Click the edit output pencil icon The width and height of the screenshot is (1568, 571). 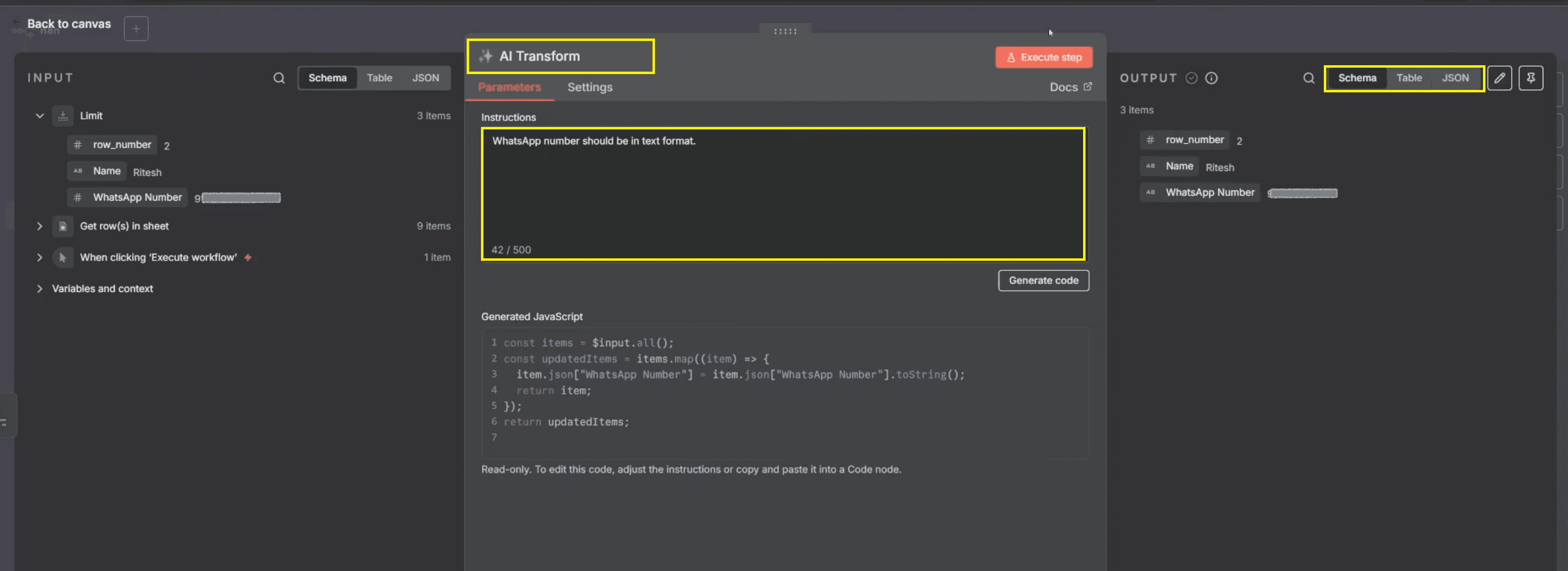click(x=1500, y=78)
